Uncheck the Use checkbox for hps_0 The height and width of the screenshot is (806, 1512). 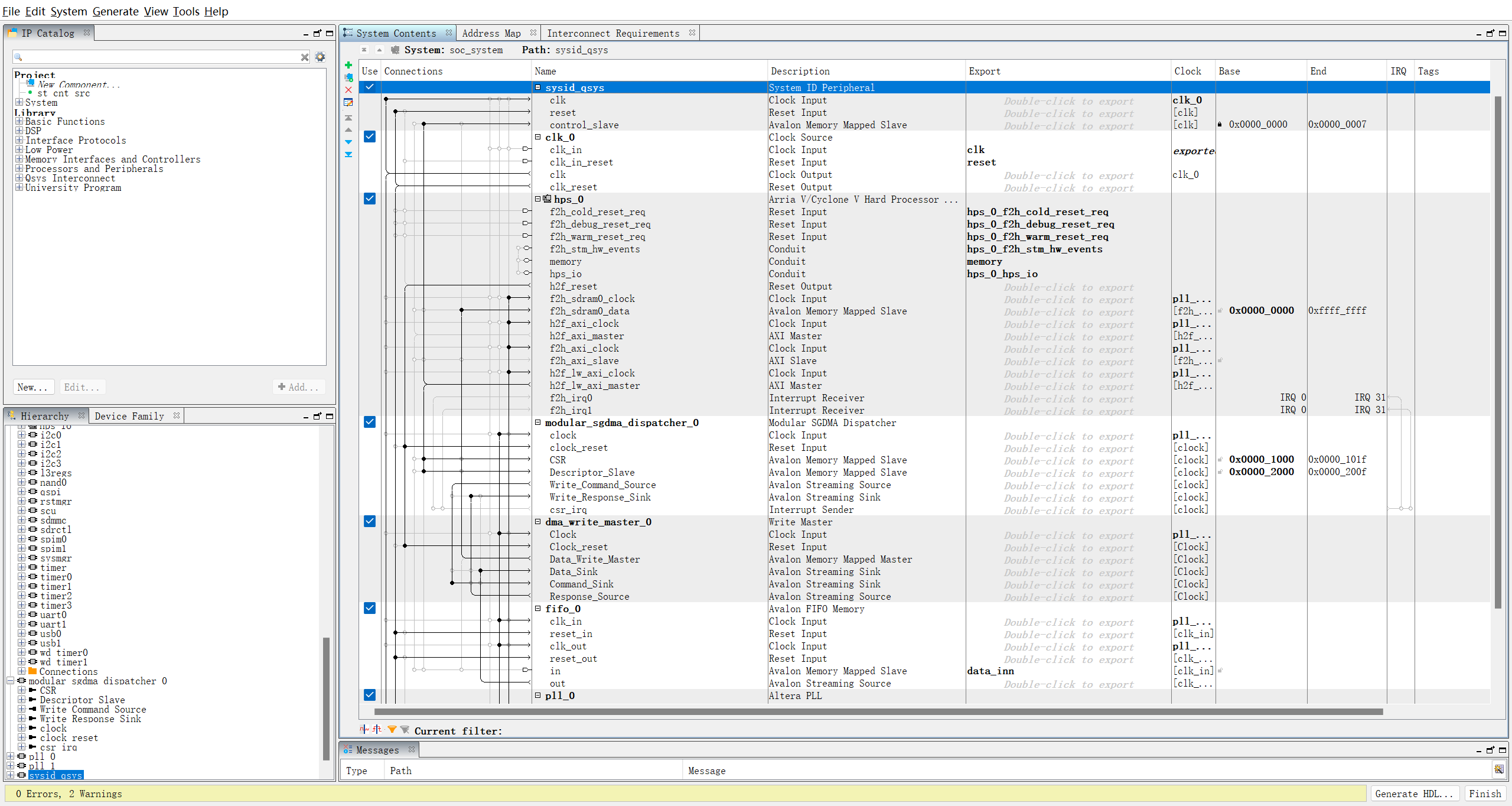pos(370,199)
